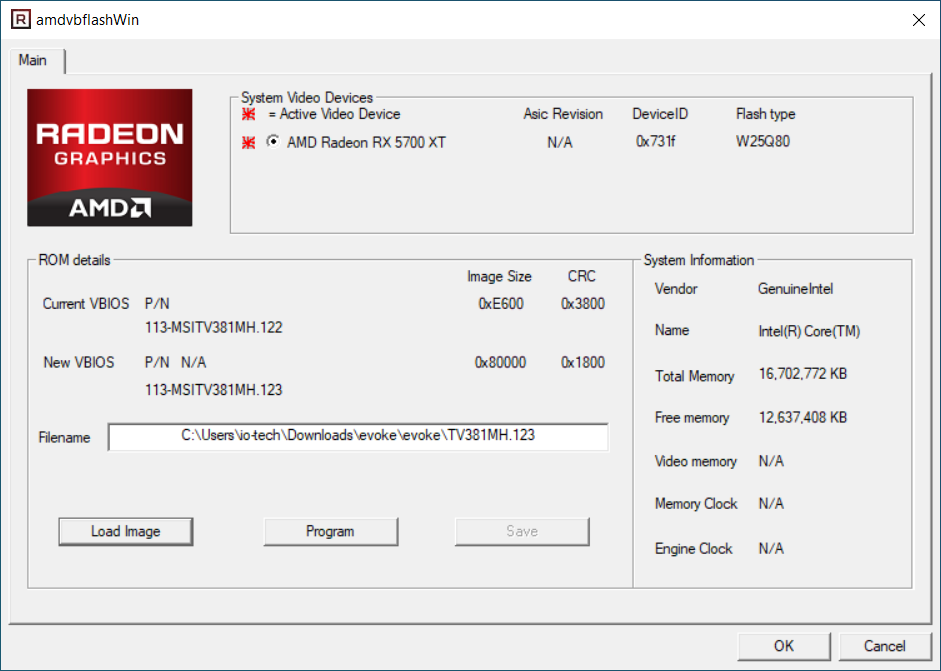Viewport: 941px width, 671px height.
Task: Click the current CRC value 0x3800
Action: click(x=583, y=304)
